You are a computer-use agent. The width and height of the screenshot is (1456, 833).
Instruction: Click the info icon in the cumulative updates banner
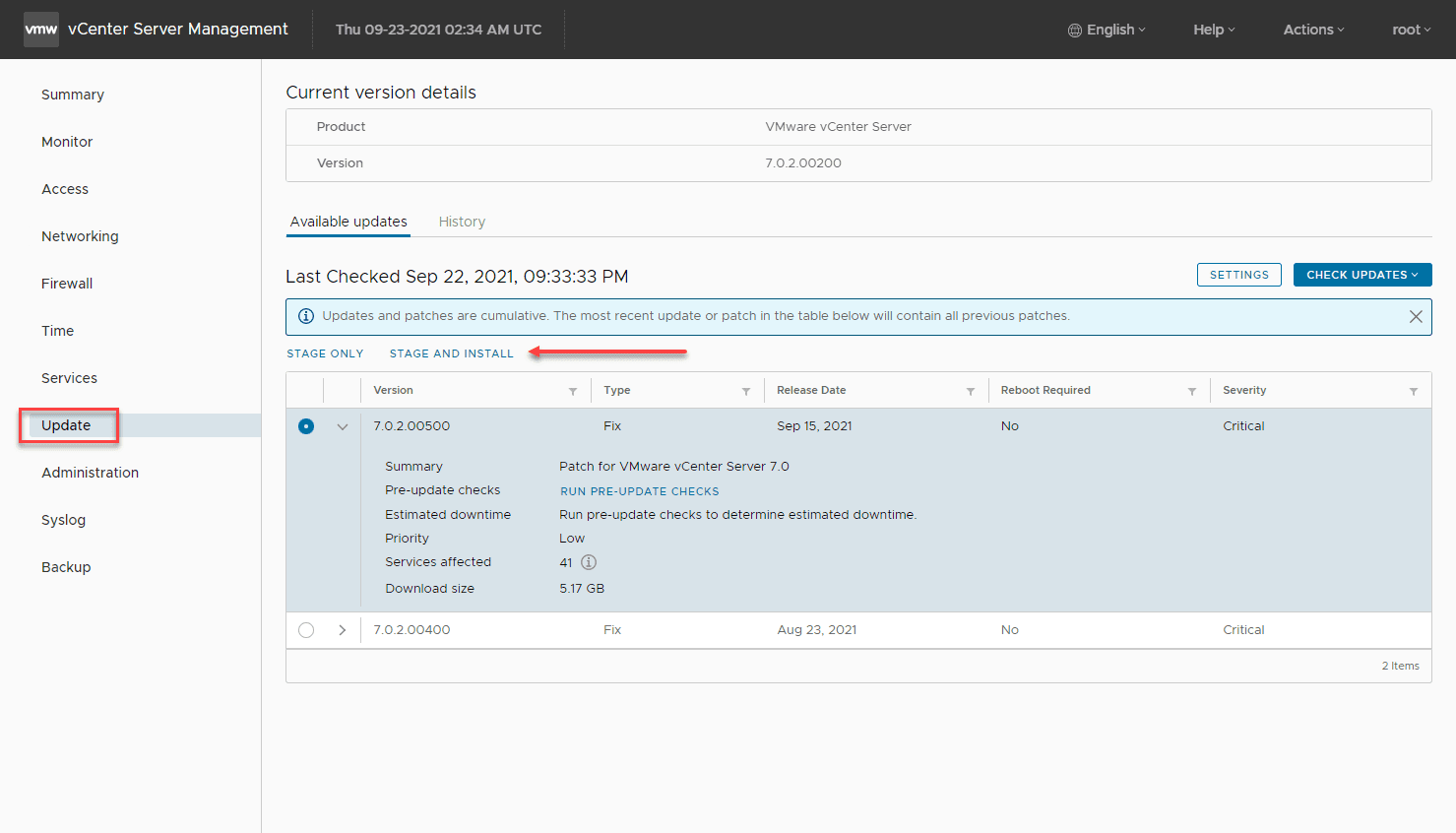pyautogui.click(x=306, y=316)
